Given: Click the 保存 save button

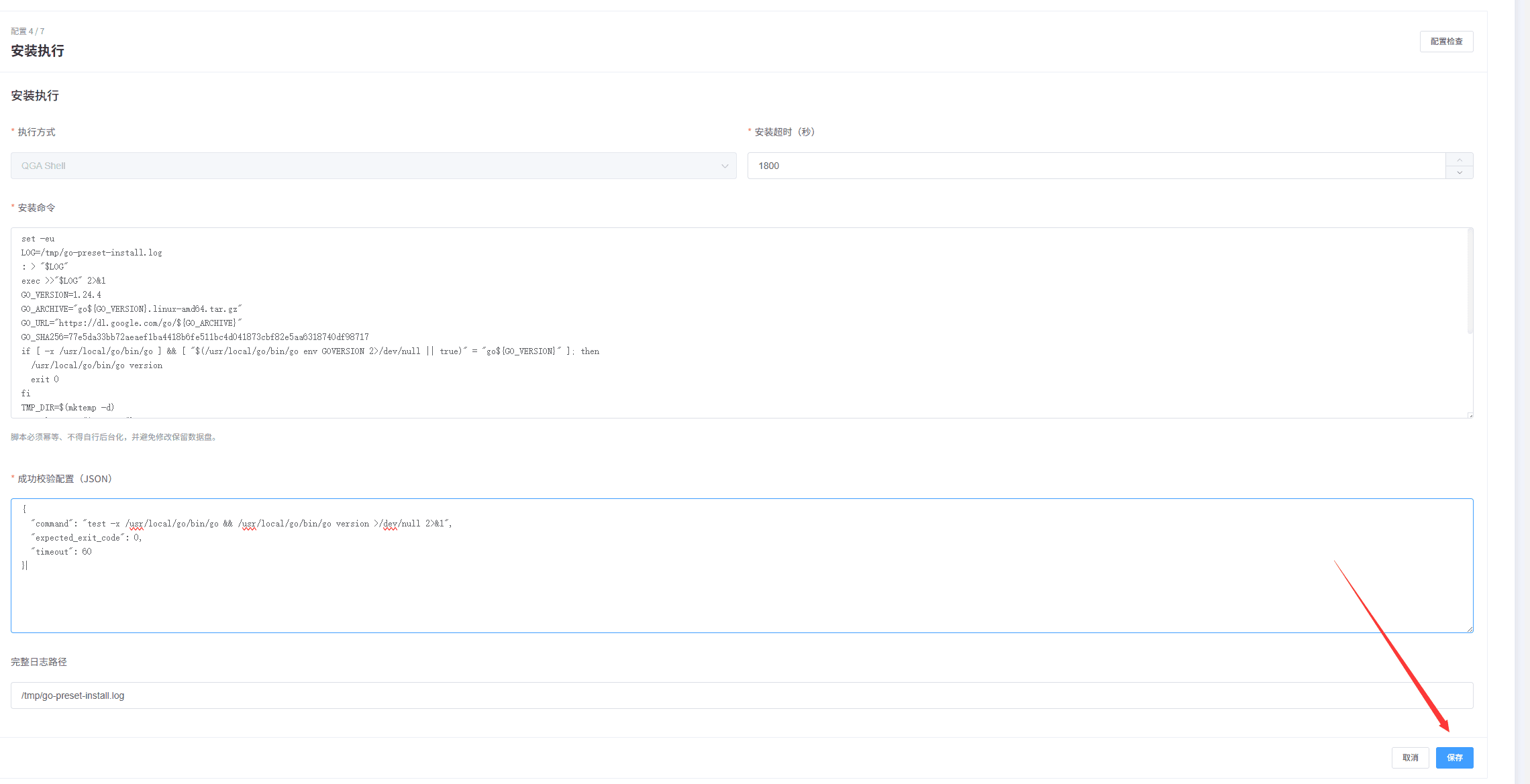Looking at the screenshot, I should [1454, 757].
